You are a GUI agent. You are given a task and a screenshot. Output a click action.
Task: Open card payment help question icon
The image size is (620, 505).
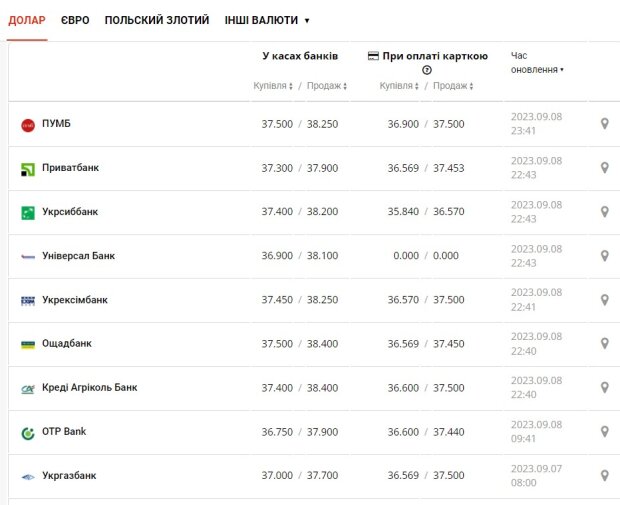pos(427,70)
